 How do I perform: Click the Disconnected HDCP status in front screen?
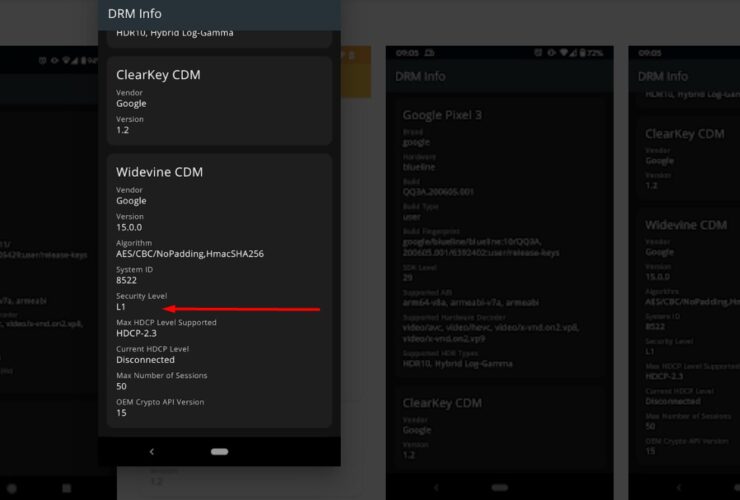[145, 360]
